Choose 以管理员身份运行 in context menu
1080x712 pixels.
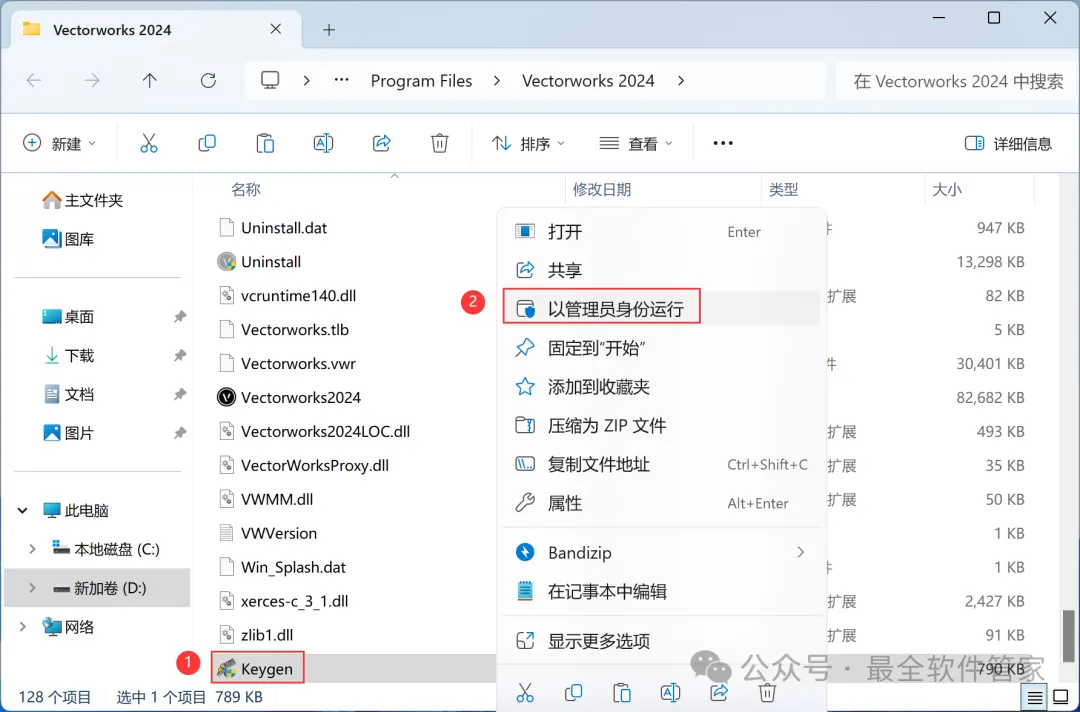click(661, 308)
